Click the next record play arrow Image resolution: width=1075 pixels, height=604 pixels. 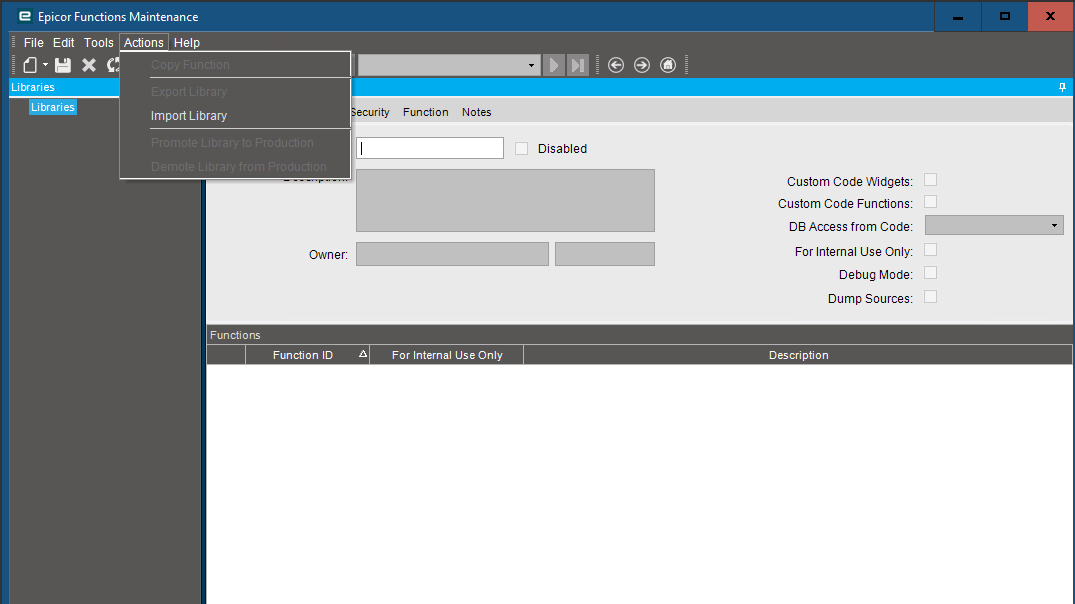pyautogui.click(x=553, y=65)
